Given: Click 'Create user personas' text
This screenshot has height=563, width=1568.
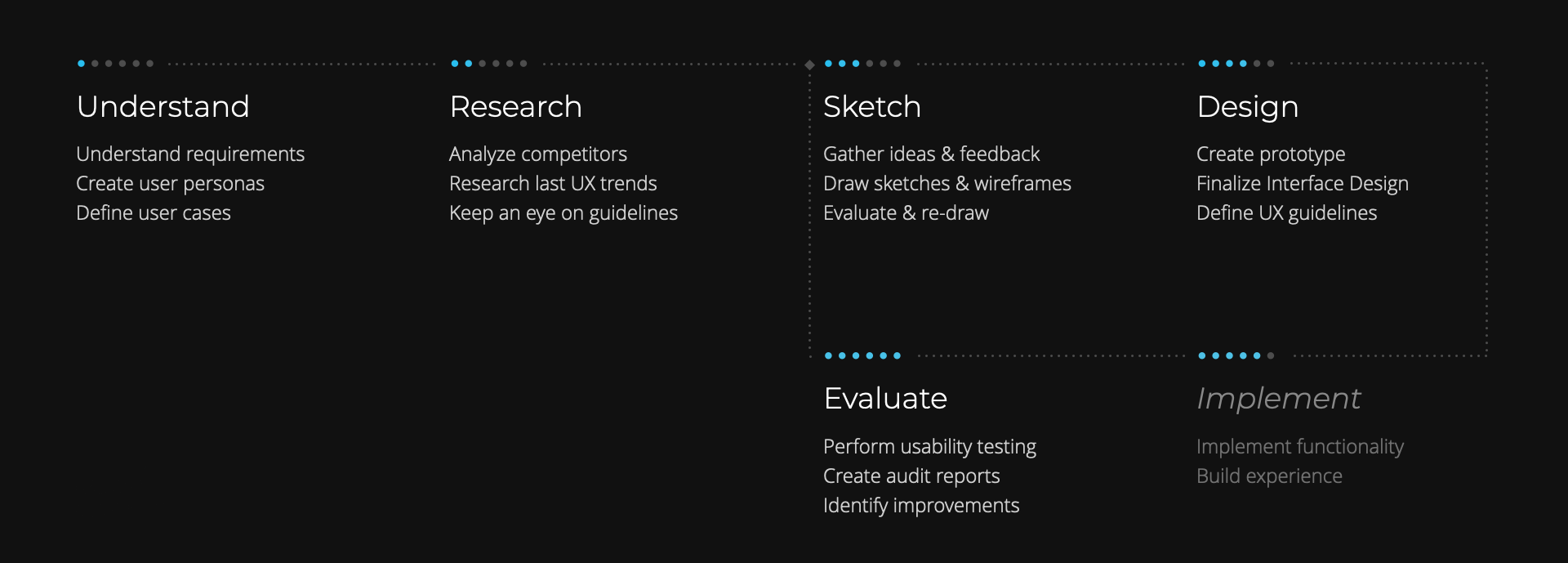Looking at the screenshot, I should 170,184.
